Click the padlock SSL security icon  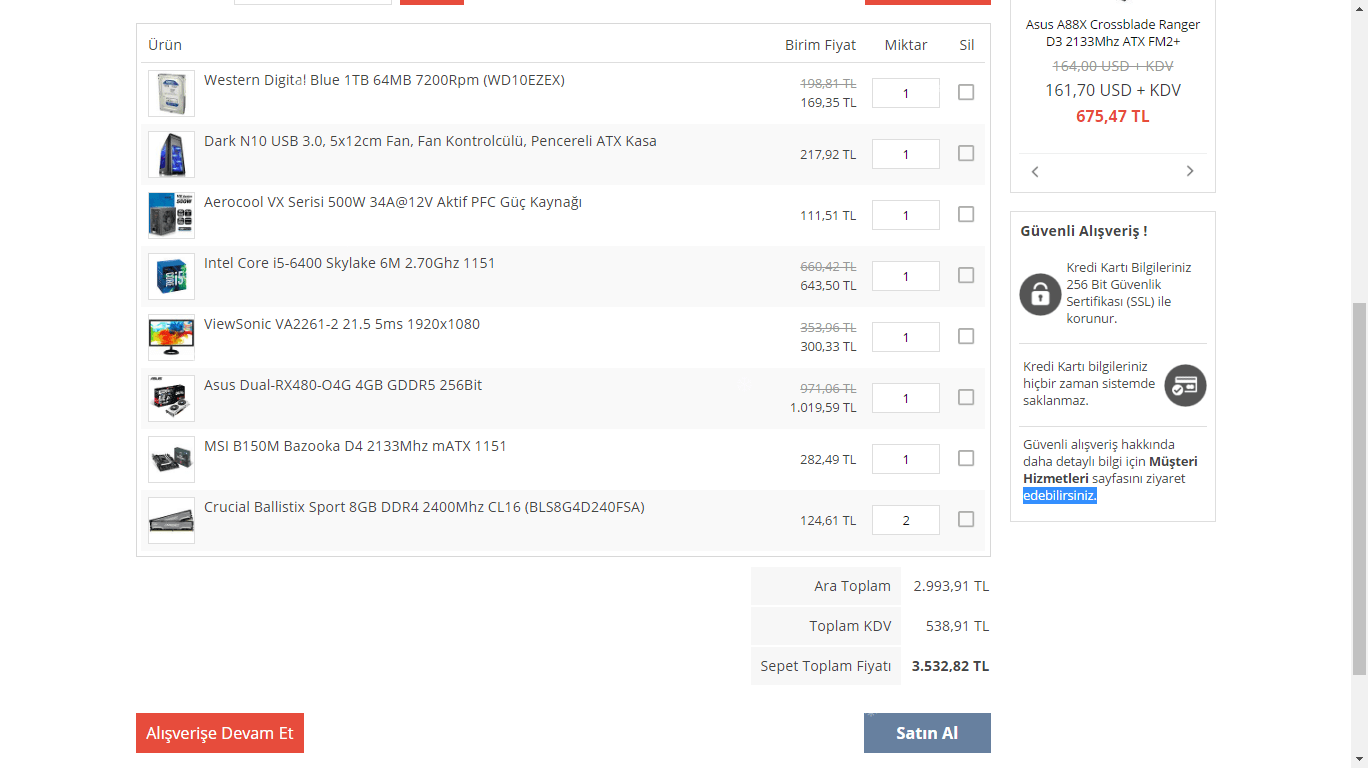tap(1040, 294)
